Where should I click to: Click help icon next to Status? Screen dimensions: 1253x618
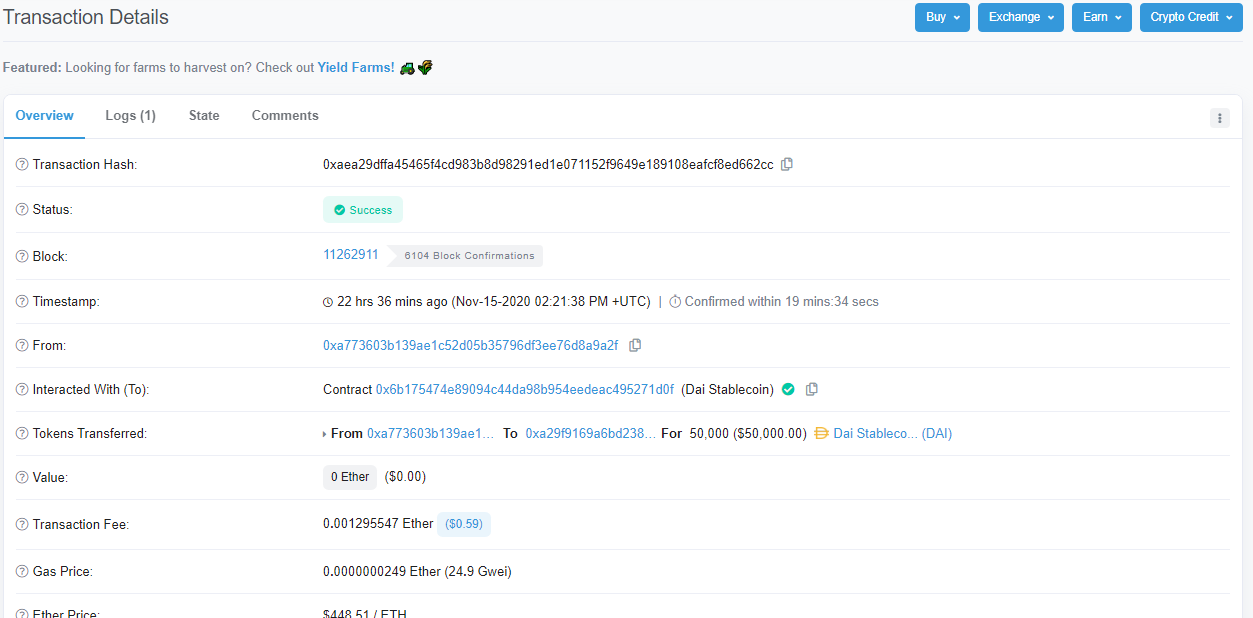click(x=22, y=210)
